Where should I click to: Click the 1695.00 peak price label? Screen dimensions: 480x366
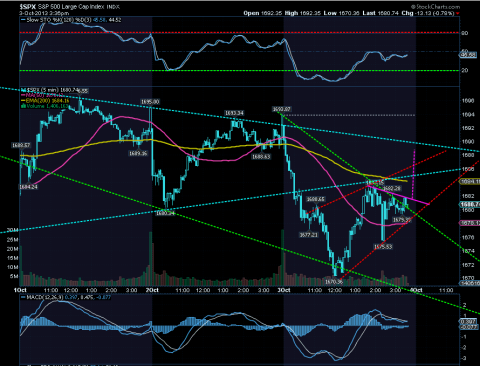coord(150,102)
